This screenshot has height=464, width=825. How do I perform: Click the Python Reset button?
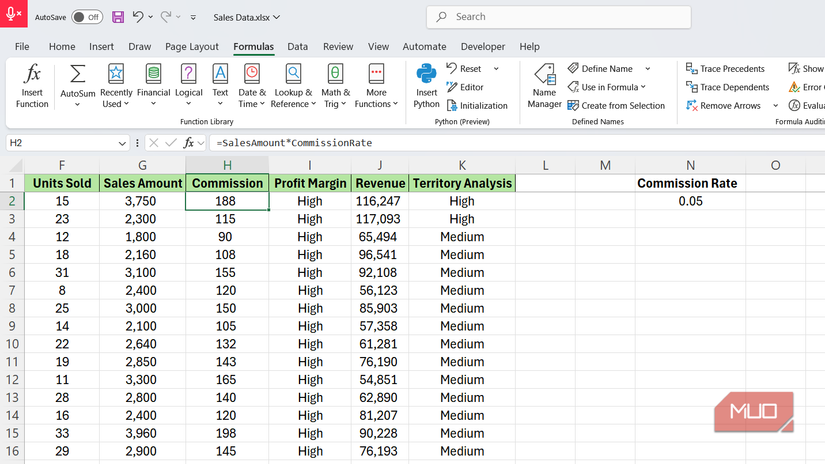(x=464, y=68)
